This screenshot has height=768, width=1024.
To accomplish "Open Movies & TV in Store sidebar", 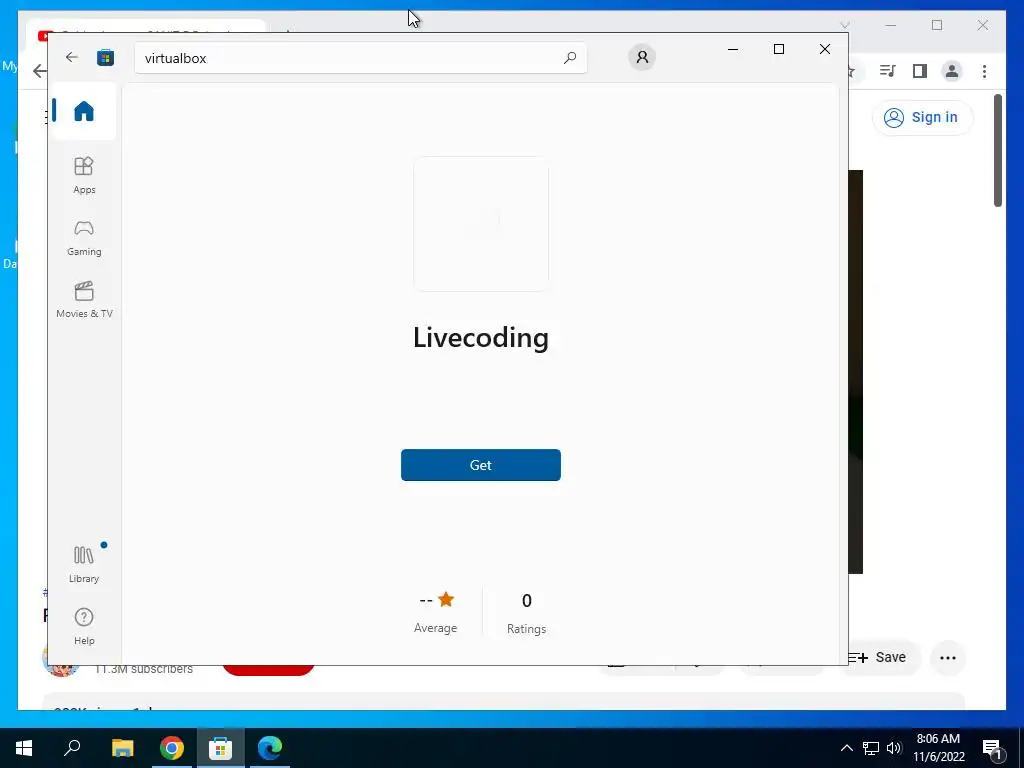I will [84, 300].
